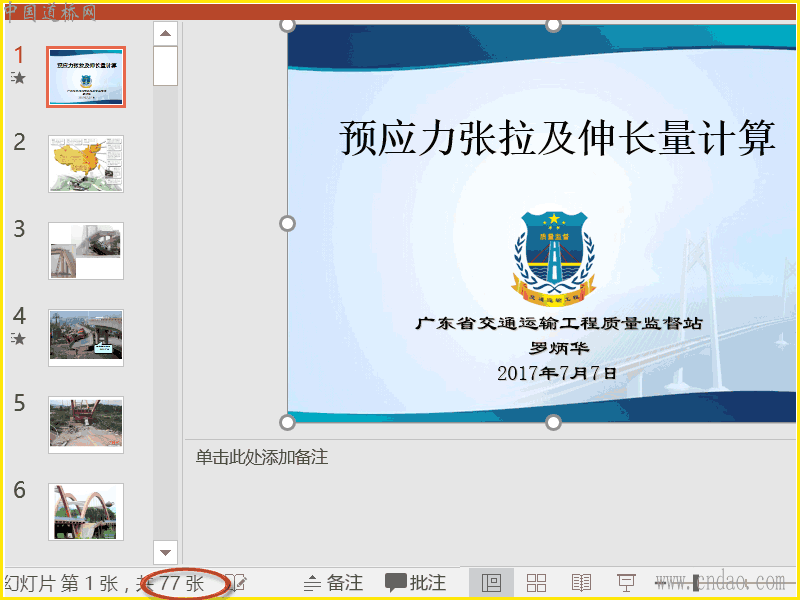Click the scroll down arrow in slide panel
Screen dimensions: 800x600
click(165, 553)
